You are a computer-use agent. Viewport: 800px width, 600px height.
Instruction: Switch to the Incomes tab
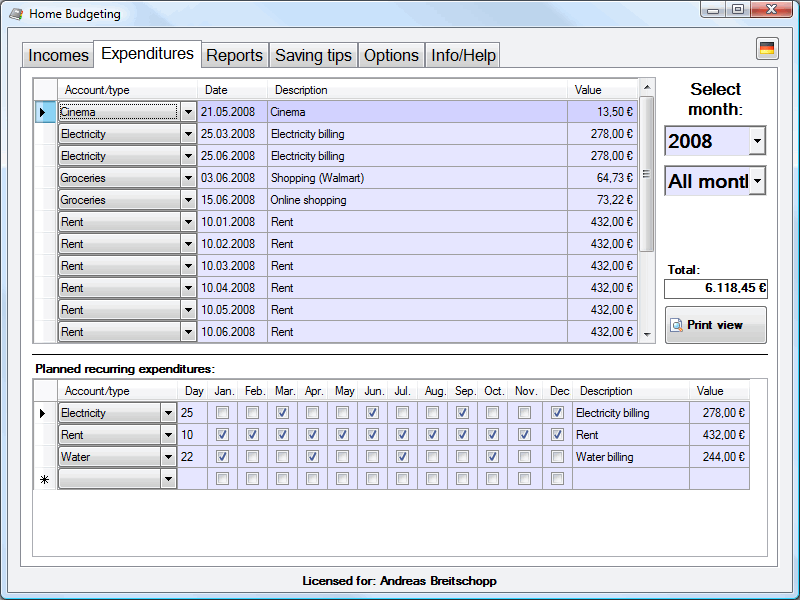coord(57,55)
